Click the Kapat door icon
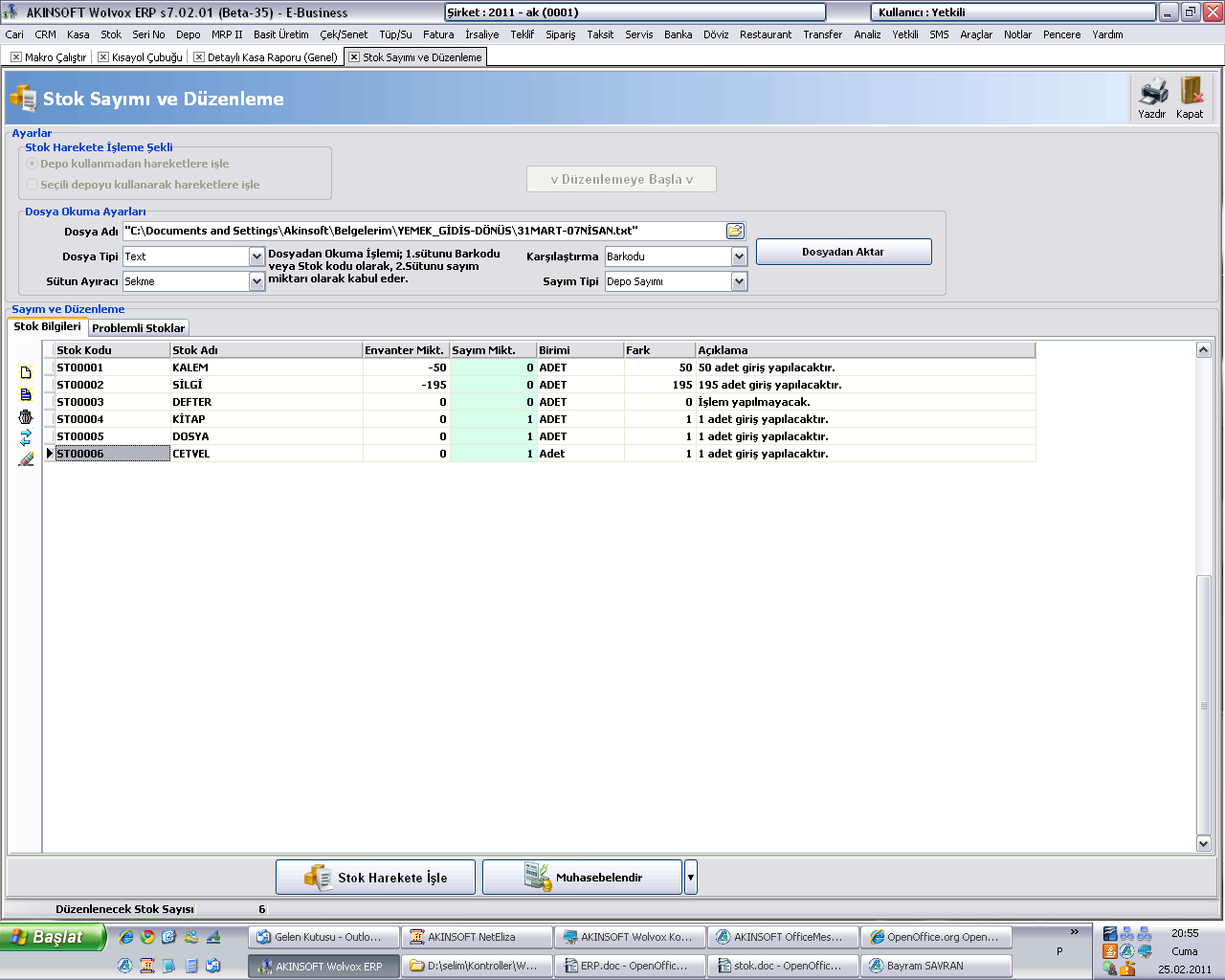1225x980 pixels. pyautogui.click(x=1191, y=91)
